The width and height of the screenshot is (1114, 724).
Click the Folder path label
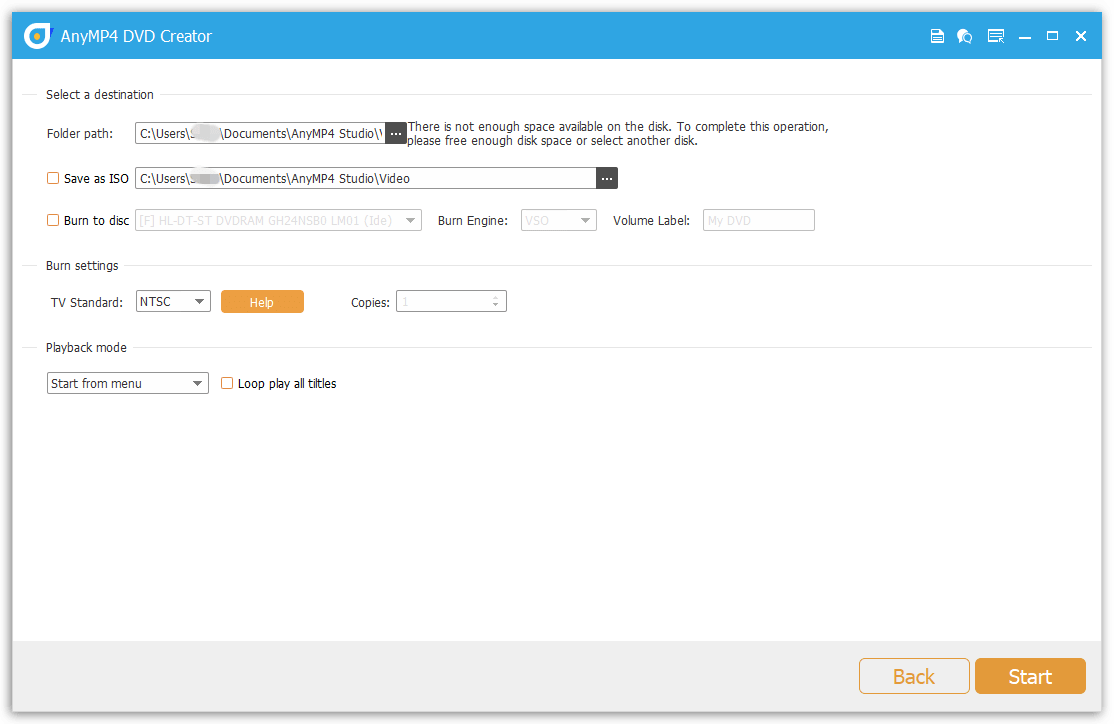(80, 134)
